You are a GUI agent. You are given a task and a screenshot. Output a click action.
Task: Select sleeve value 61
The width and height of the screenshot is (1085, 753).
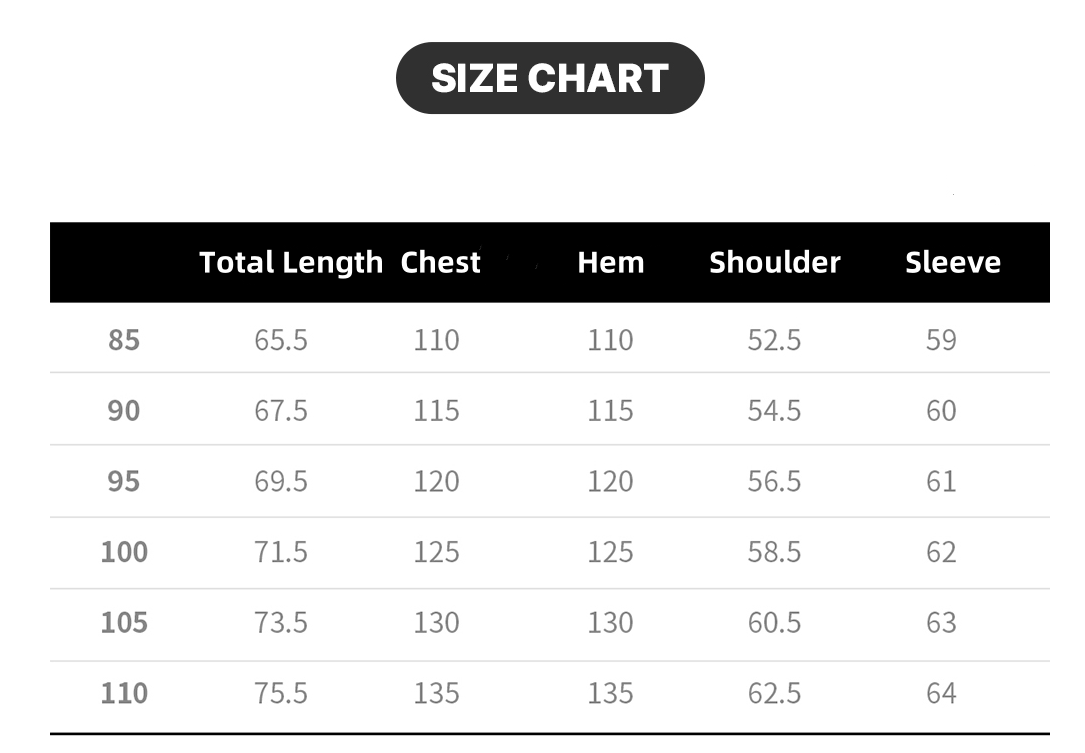tap(942, 481)
